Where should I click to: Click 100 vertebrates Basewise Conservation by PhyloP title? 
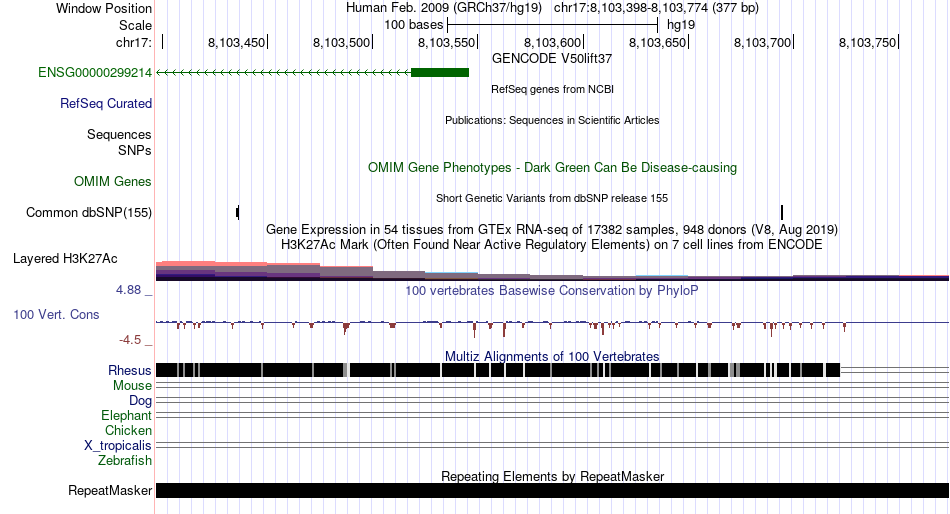pyautogui.click(x=552, y=291)
